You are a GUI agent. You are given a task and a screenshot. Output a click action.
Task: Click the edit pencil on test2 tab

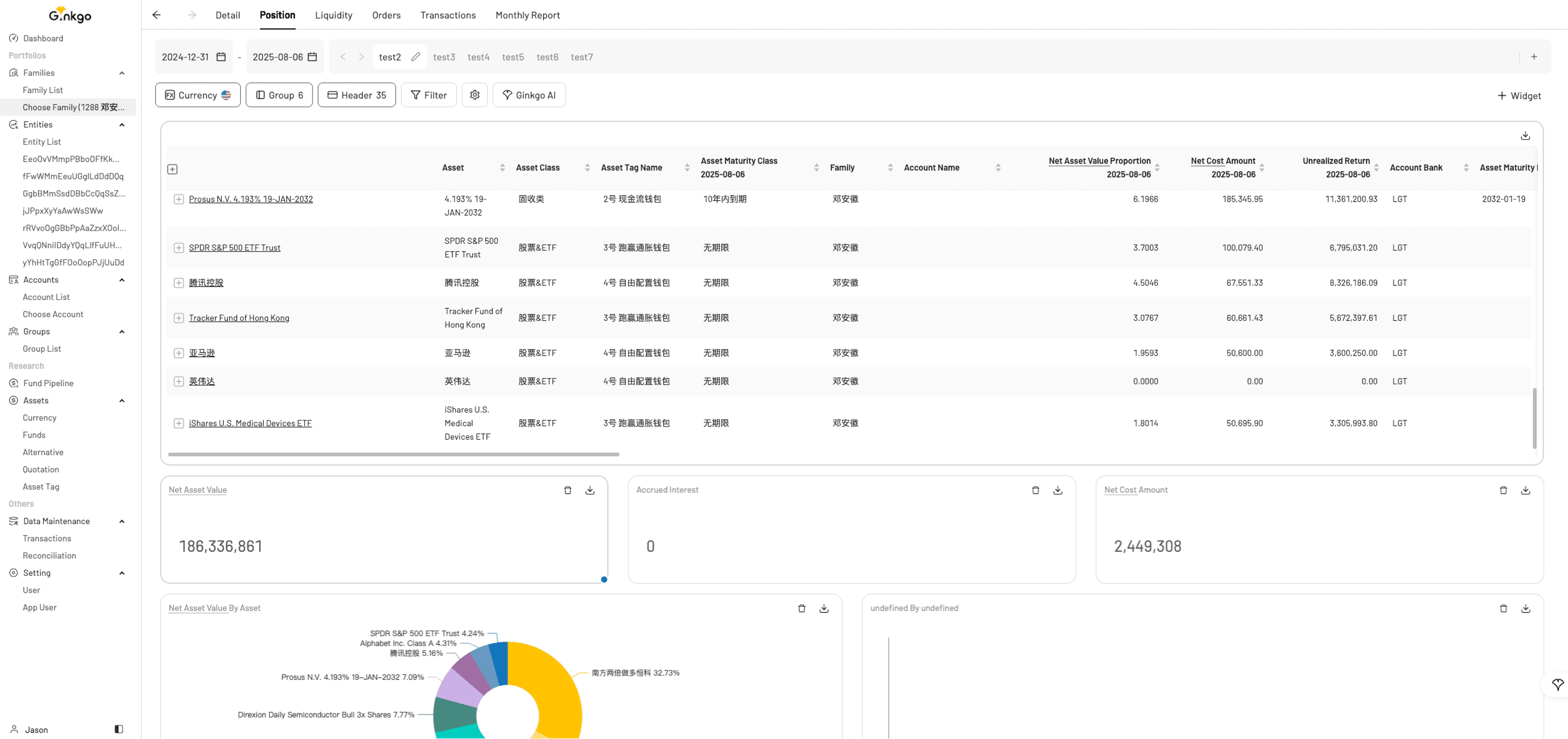pyautogui.click(x=416, y=57)
